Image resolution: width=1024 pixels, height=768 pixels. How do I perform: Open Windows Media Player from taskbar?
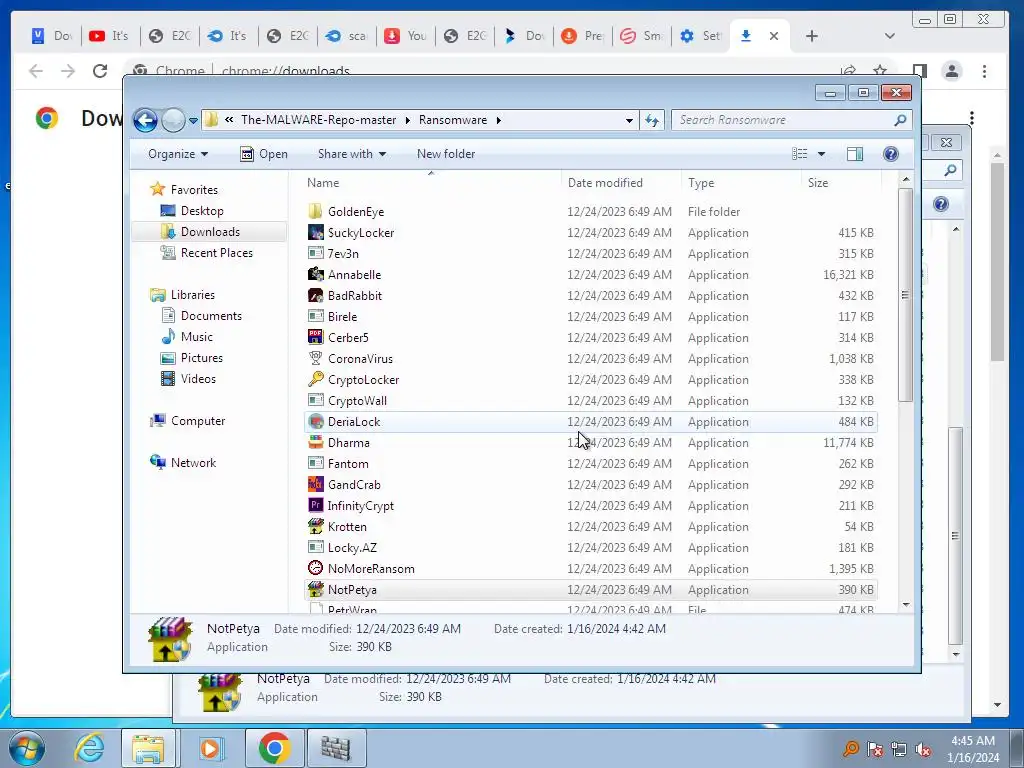click(x=210, y=748)
